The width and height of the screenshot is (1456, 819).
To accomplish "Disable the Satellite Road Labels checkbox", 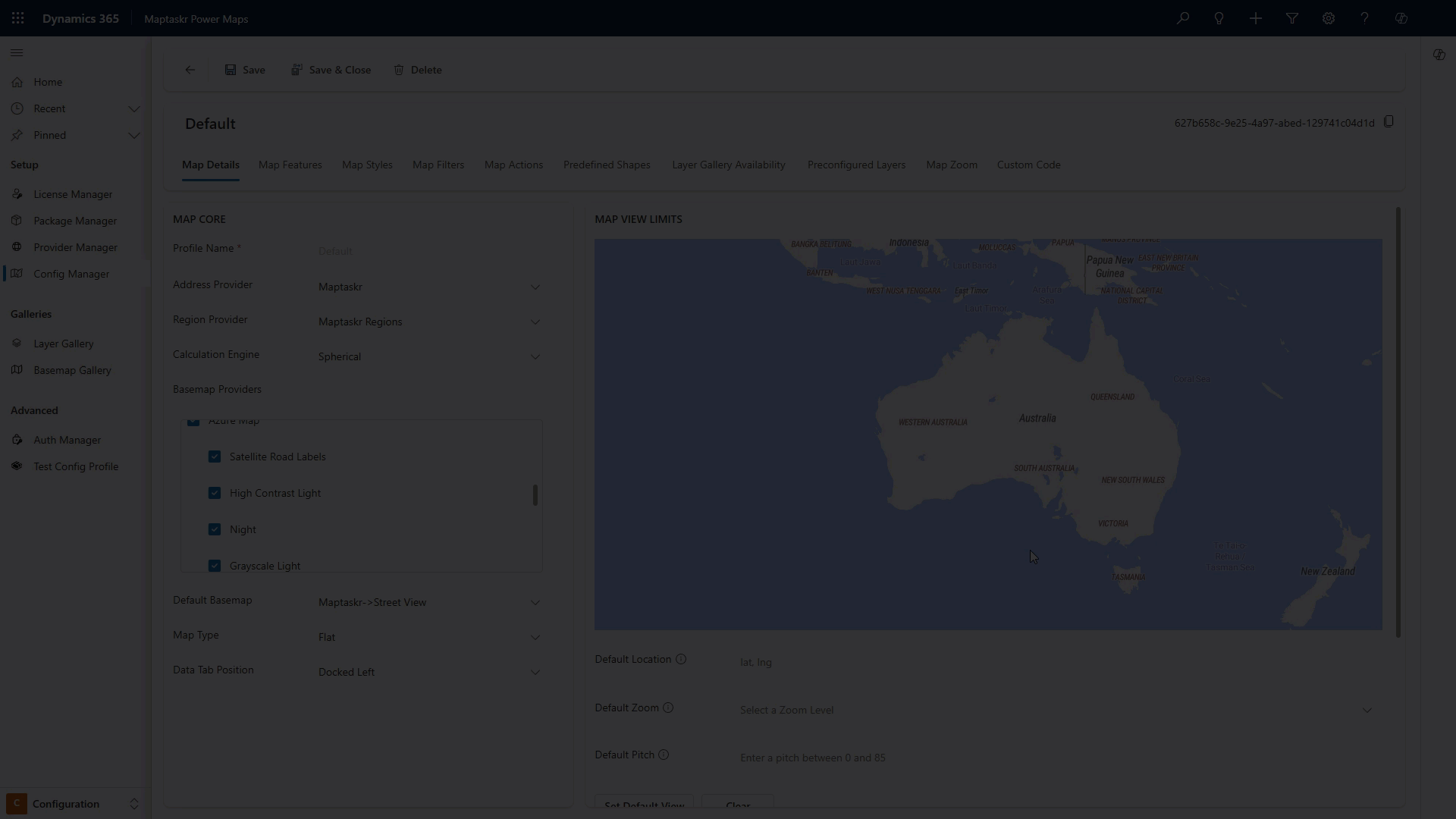I will tap(215, 457).
